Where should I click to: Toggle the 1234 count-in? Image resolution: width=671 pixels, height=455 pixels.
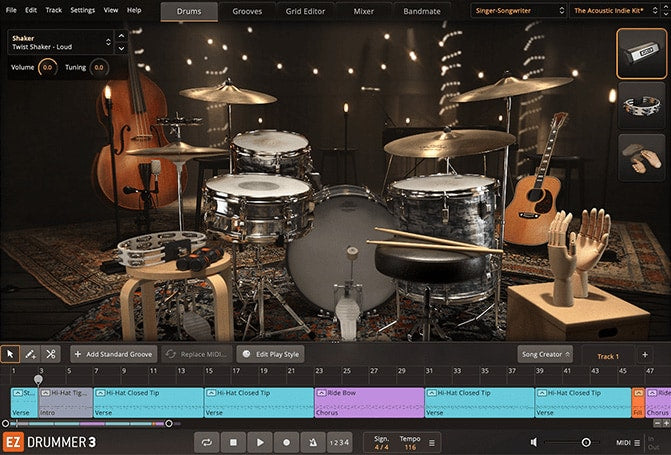339,441
